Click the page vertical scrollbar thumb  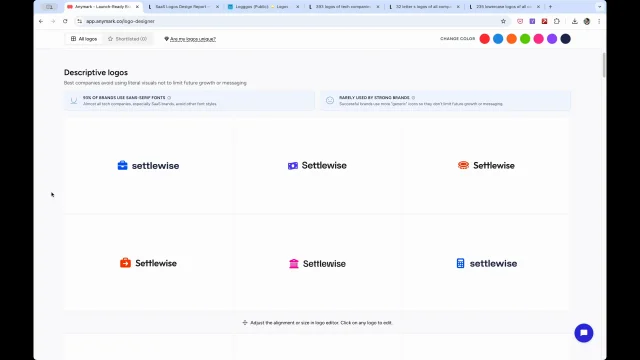[x=604, y=64]
